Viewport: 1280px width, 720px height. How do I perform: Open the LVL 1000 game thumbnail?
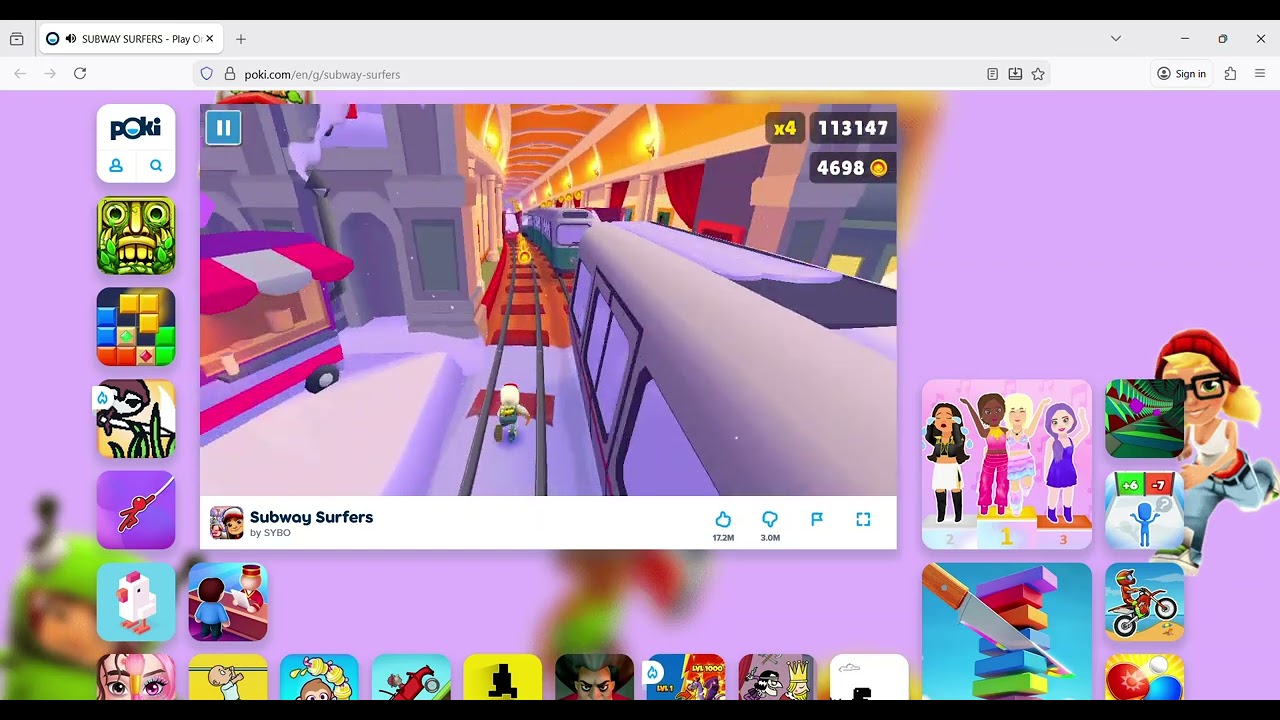[686, 678]
